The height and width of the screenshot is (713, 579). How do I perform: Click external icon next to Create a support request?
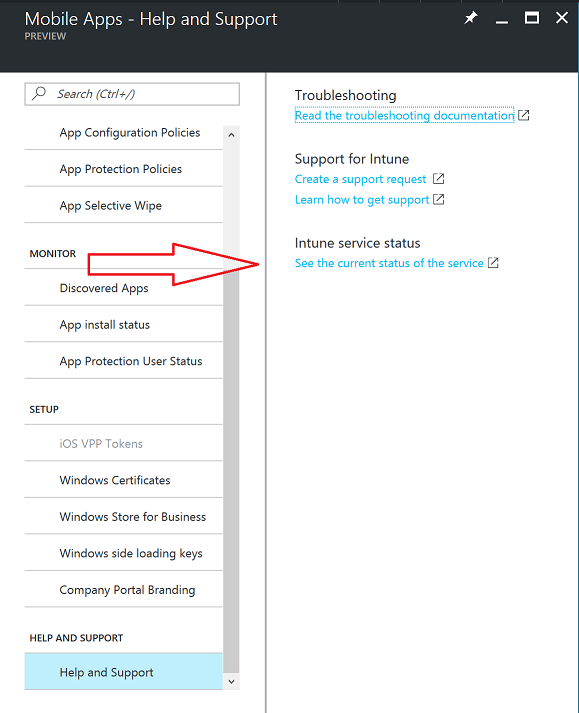coord(438,179)
